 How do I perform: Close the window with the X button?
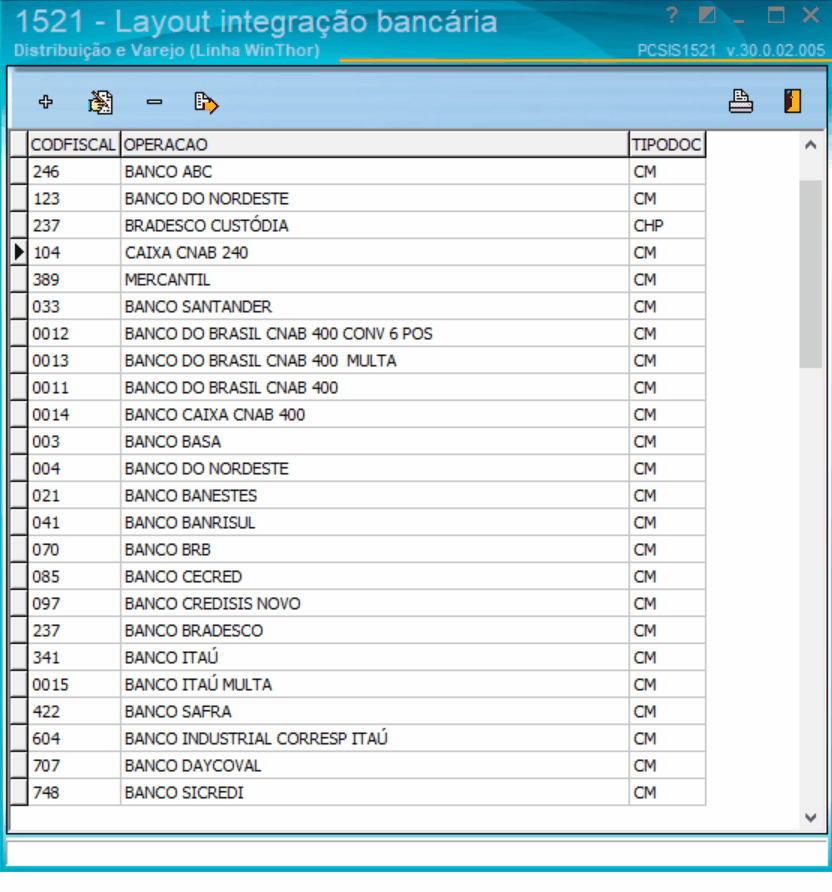pos(810,15)
